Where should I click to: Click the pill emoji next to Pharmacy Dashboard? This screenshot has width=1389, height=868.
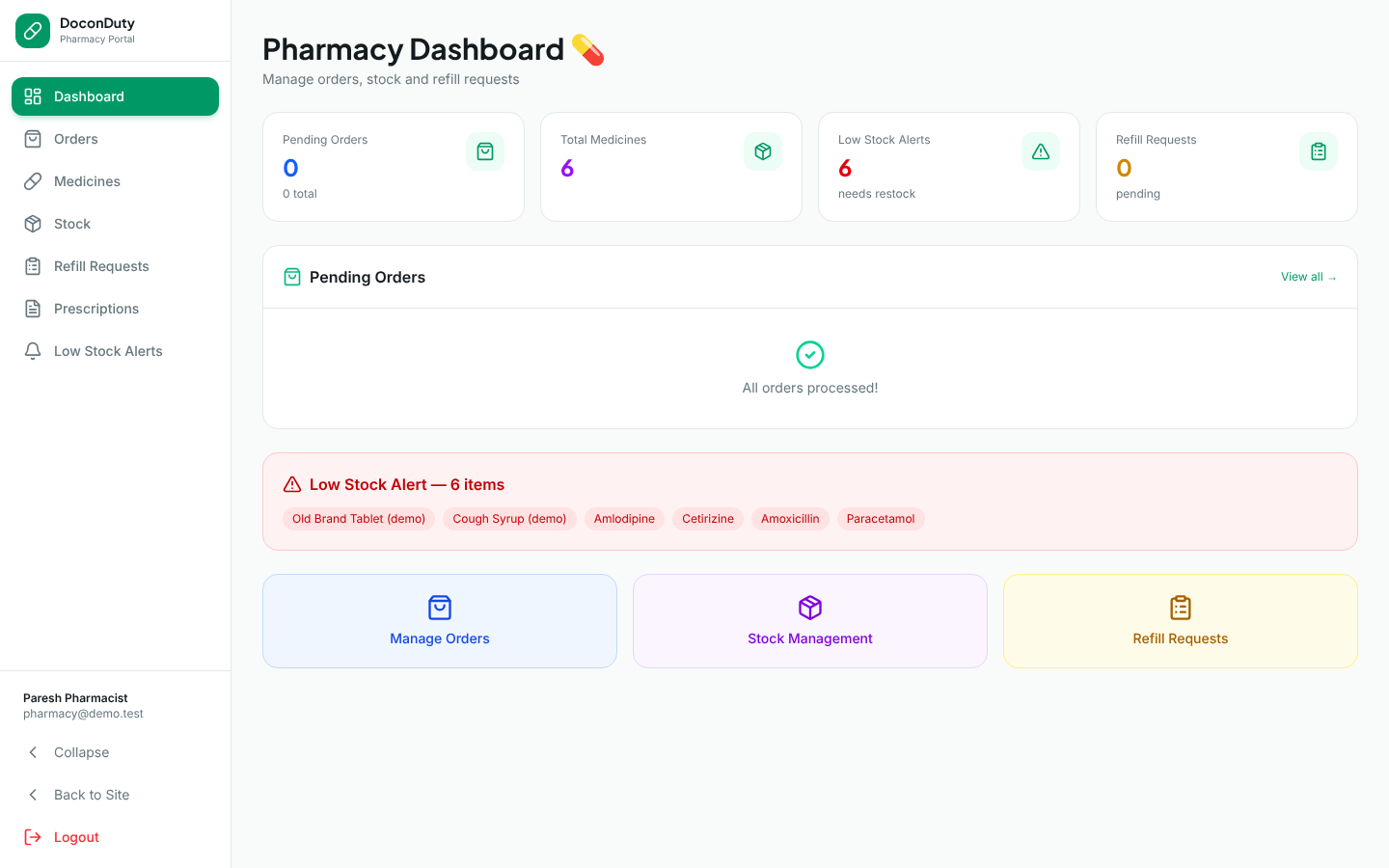click(x=587, y=49)
